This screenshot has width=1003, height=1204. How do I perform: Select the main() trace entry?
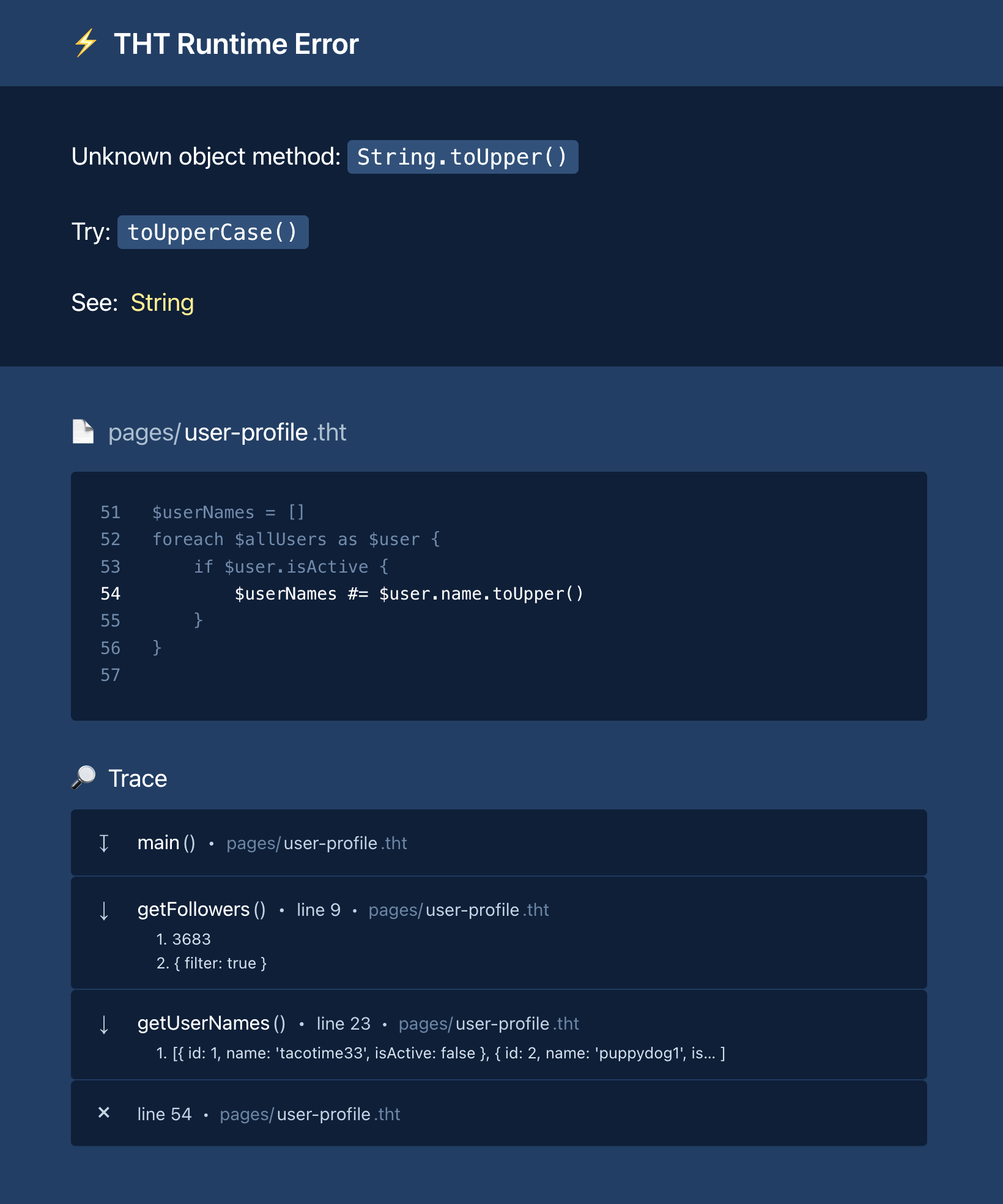coord(166,843)
